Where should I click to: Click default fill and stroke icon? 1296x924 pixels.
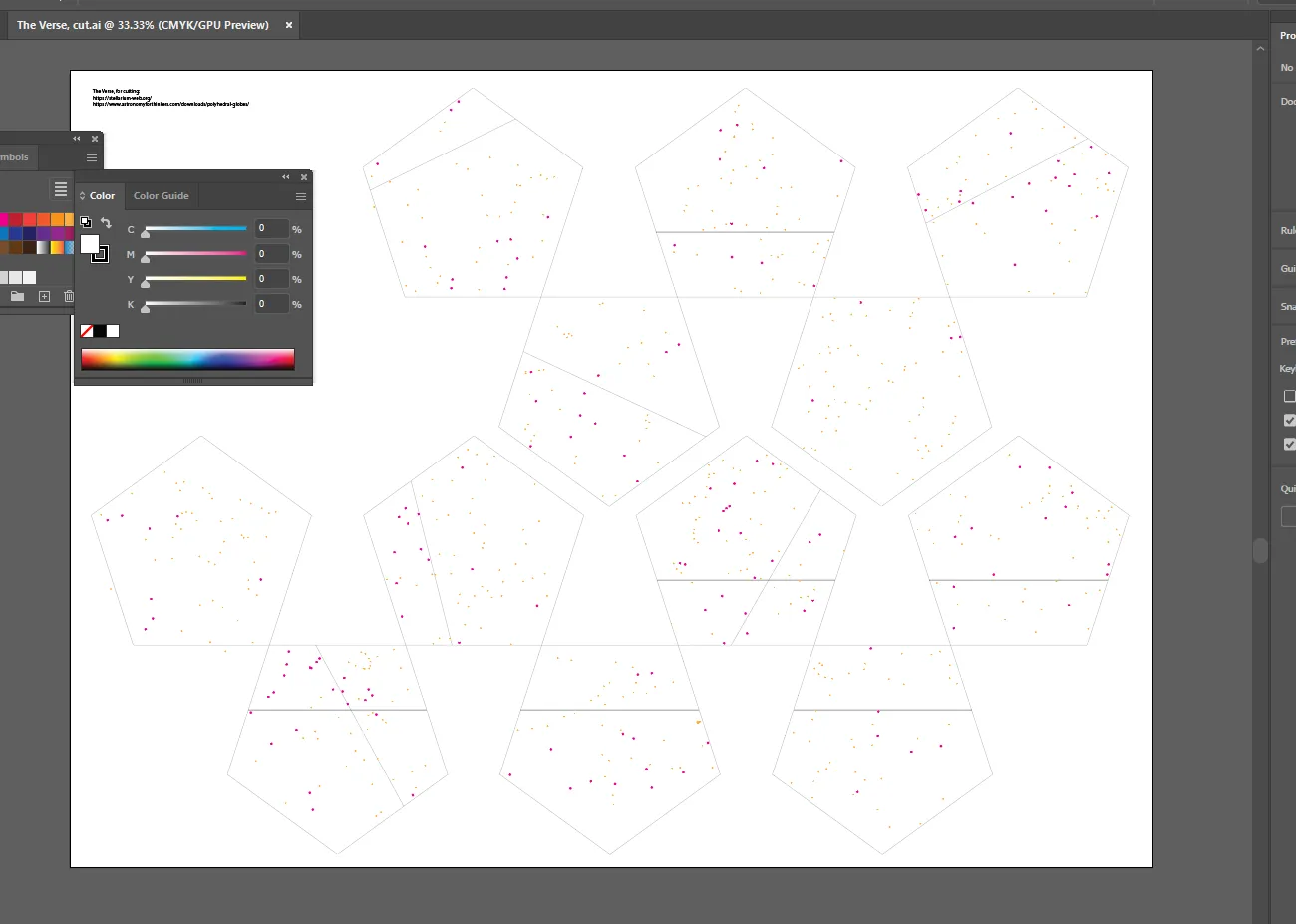[86, 222]
